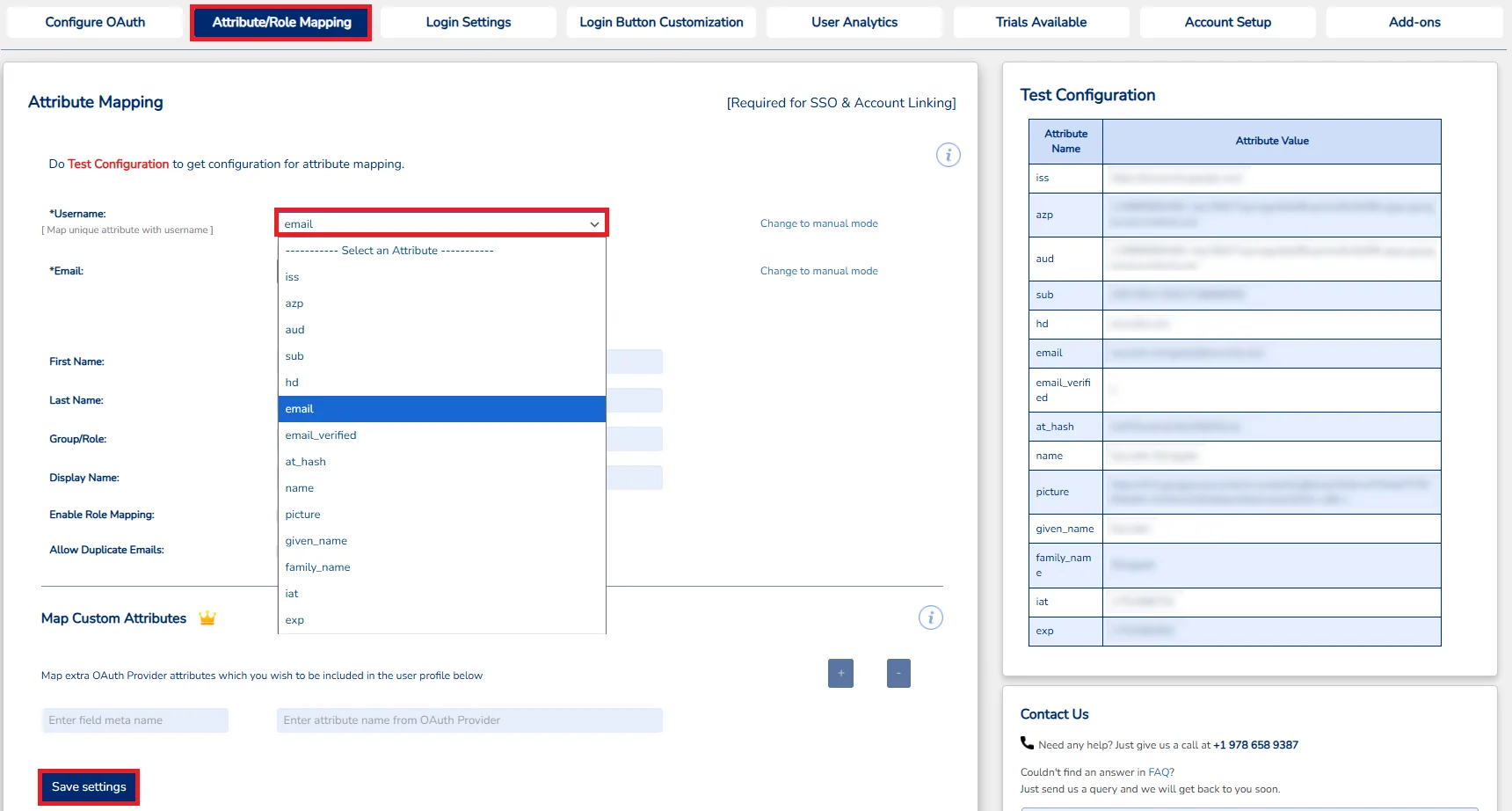Open Login Button Customization tab
The width and height of the screenshot is (1512, 811).
pos(661,22)
